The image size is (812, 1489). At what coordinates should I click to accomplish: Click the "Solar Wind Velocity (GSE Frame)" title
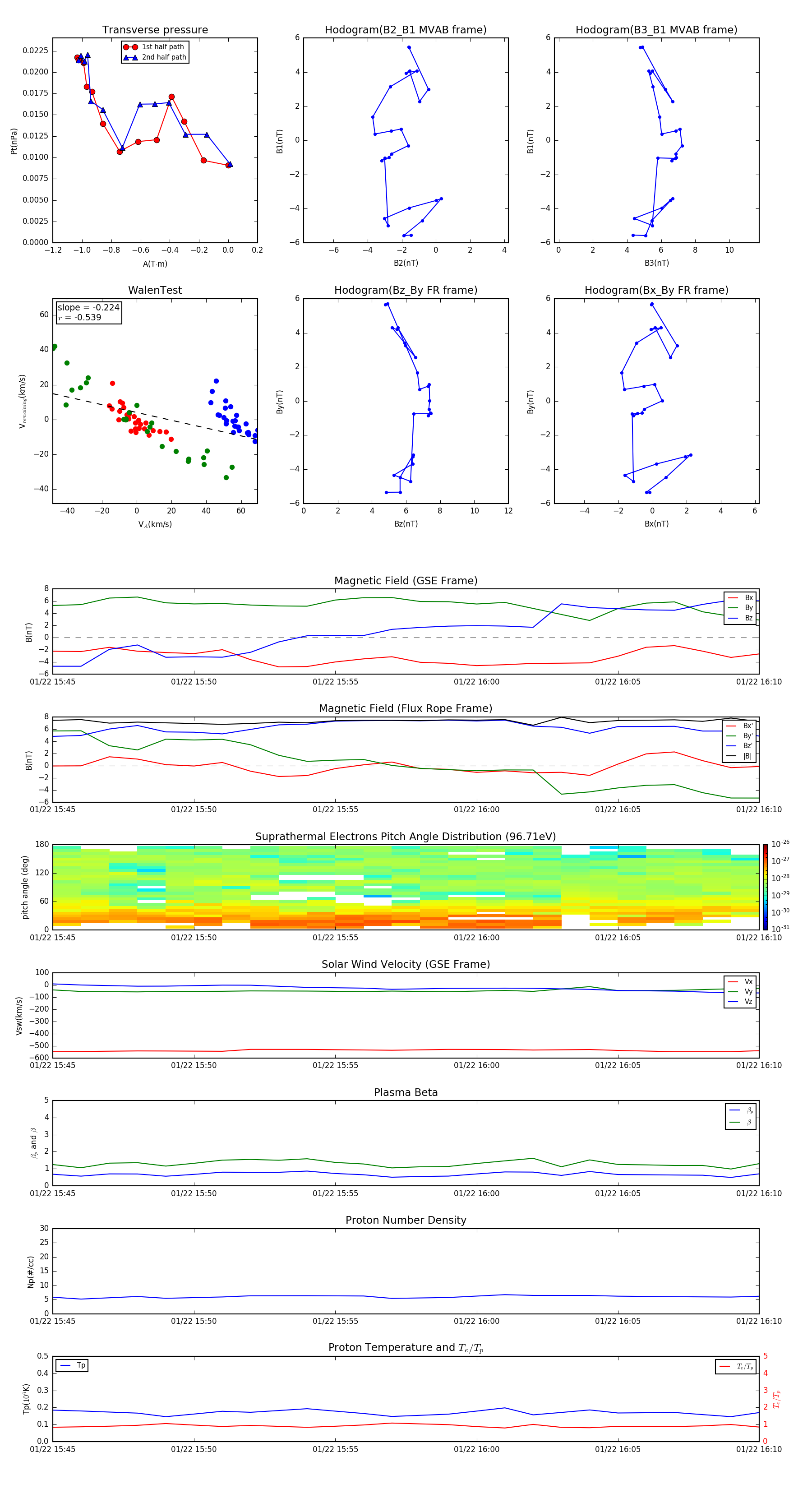click(x=406, y=965)
